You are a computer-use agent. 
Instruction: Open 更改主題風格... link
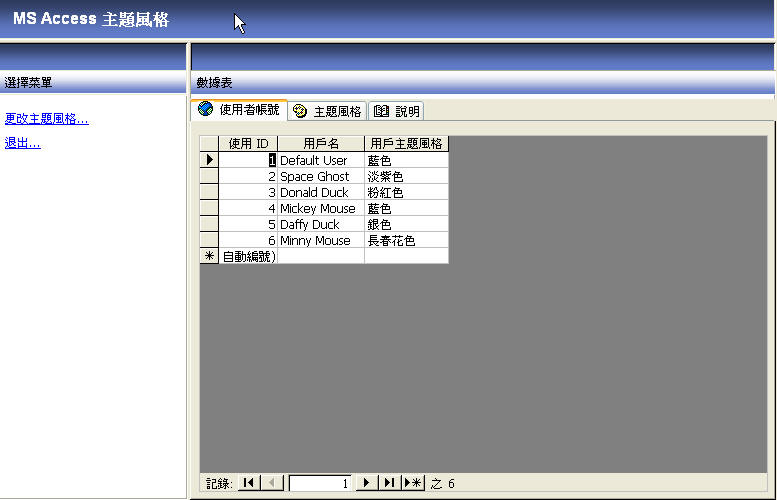(x=47, y=119)
